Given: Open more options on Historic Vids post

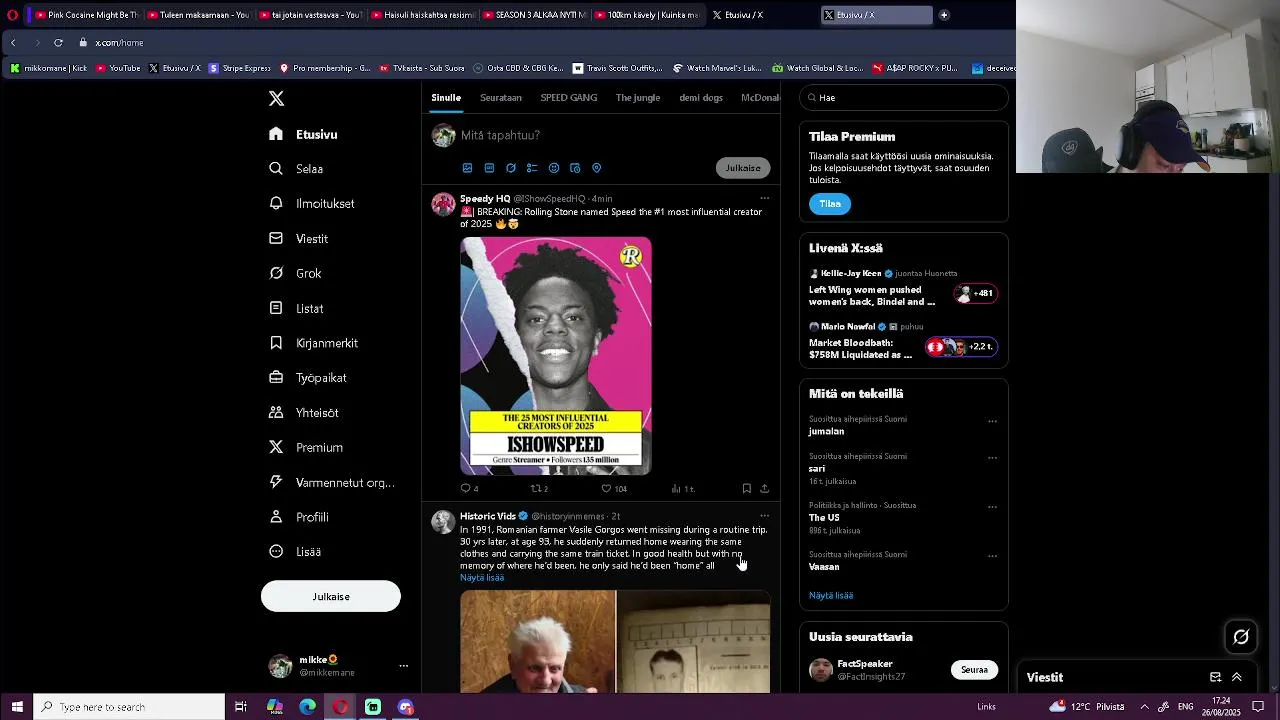Looking at the screenshot, I should [765, 516].
